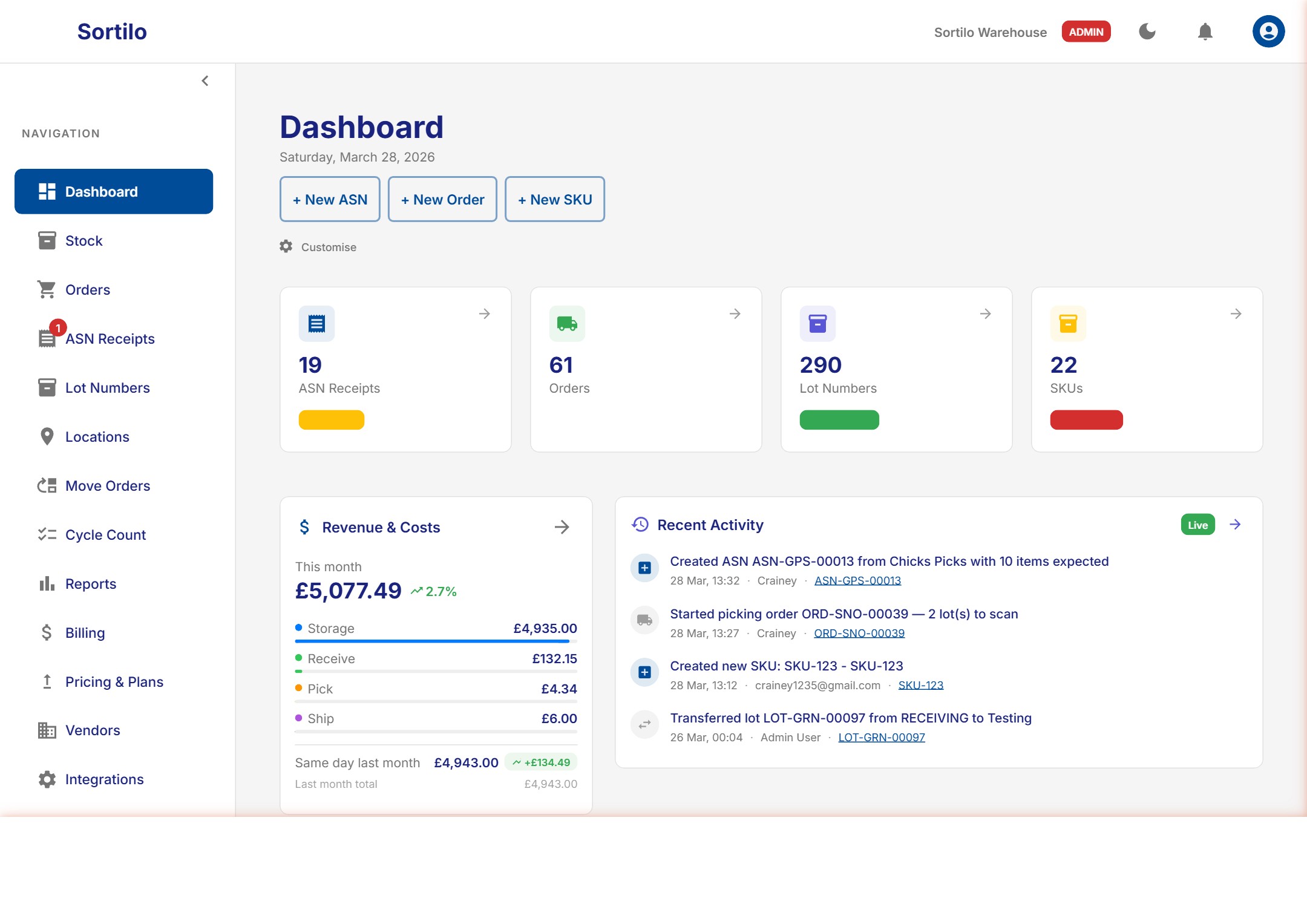Image resolution: width=1307 pixels, height=924 pixels.
Task: Click the Sortilo logo
Action: pyautogui.click(x=112, y=31)
